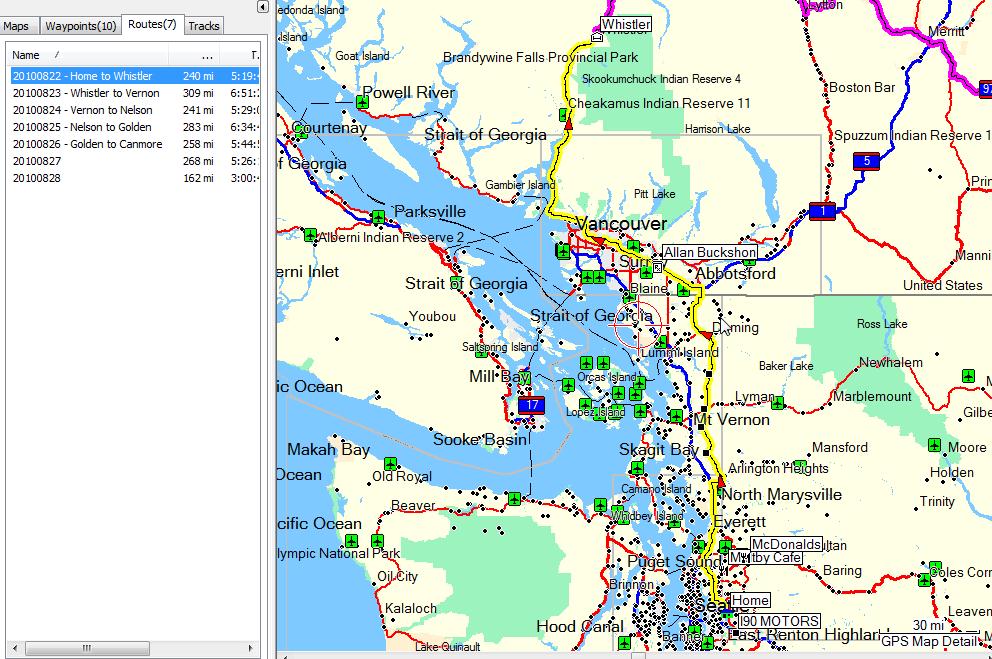Select the Whistler to Vernon route
This screenshot has width=992, height=659.
point(86,93)
